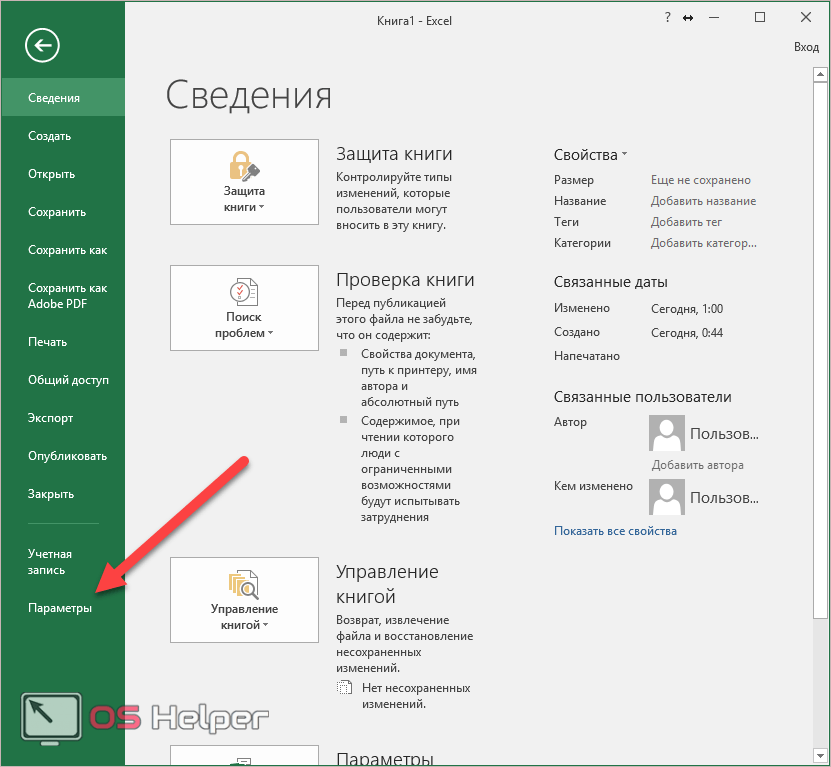
Task: Click the question mark help icon
Action: coord(668,18)
